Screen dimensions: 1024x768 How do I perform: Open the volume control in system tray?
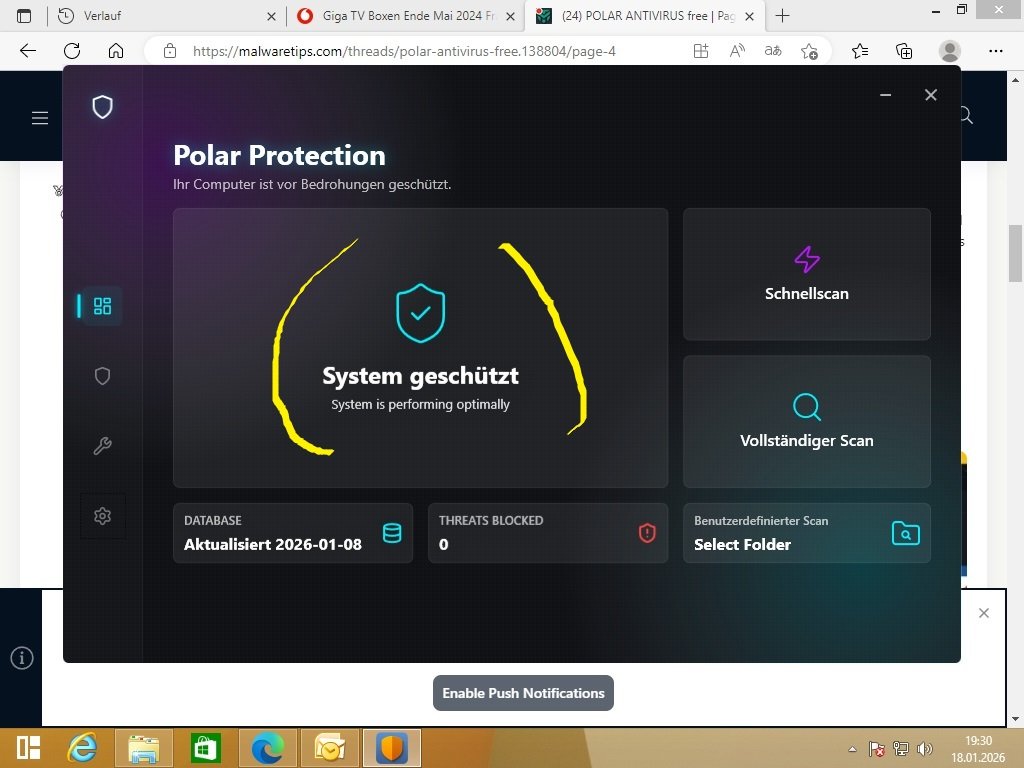(925, 749)
